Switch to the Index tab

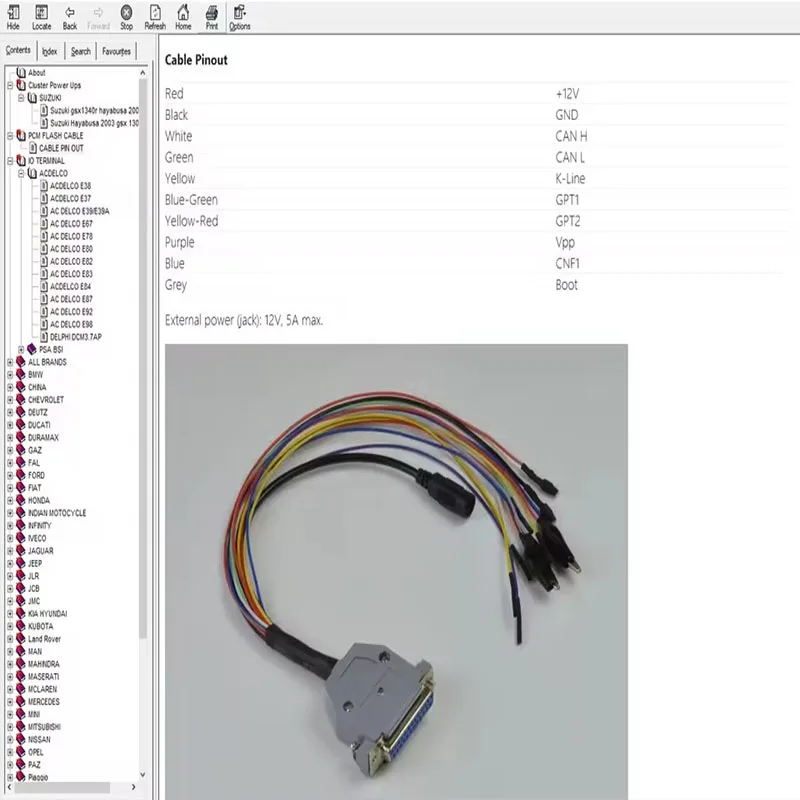tap(48, 50)
